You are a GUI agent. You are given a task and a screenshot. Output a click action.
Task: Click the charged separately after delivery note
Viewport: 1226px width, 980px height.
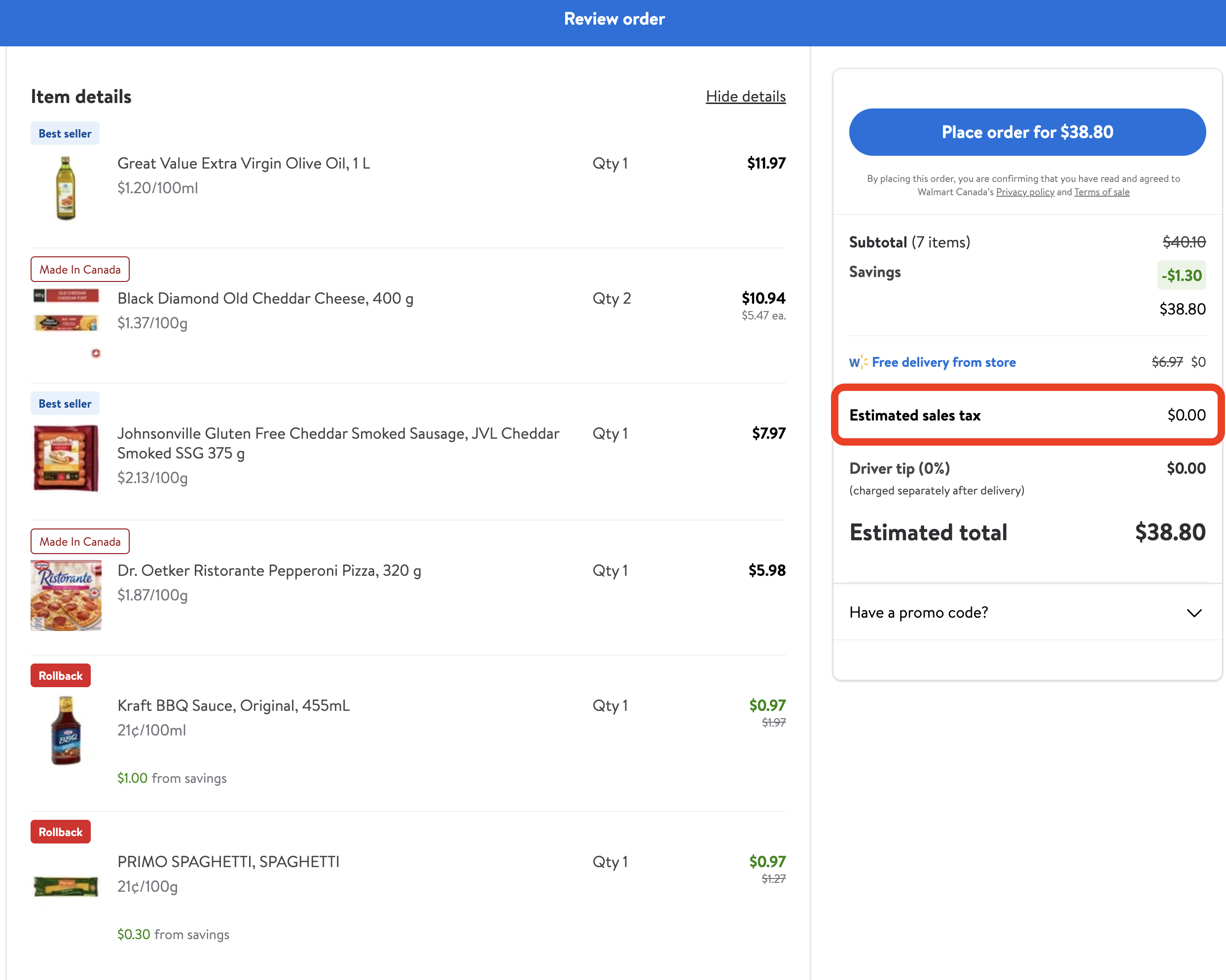tap(937, 490)
